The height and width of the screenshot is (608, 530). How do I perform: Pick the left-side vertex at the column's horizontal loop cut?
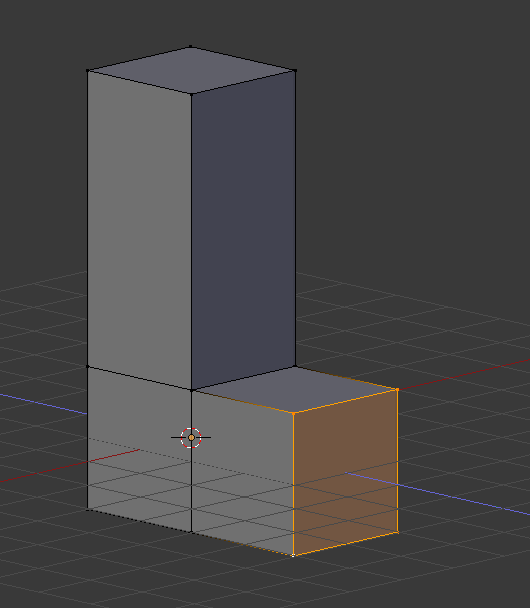click(88, 366)
